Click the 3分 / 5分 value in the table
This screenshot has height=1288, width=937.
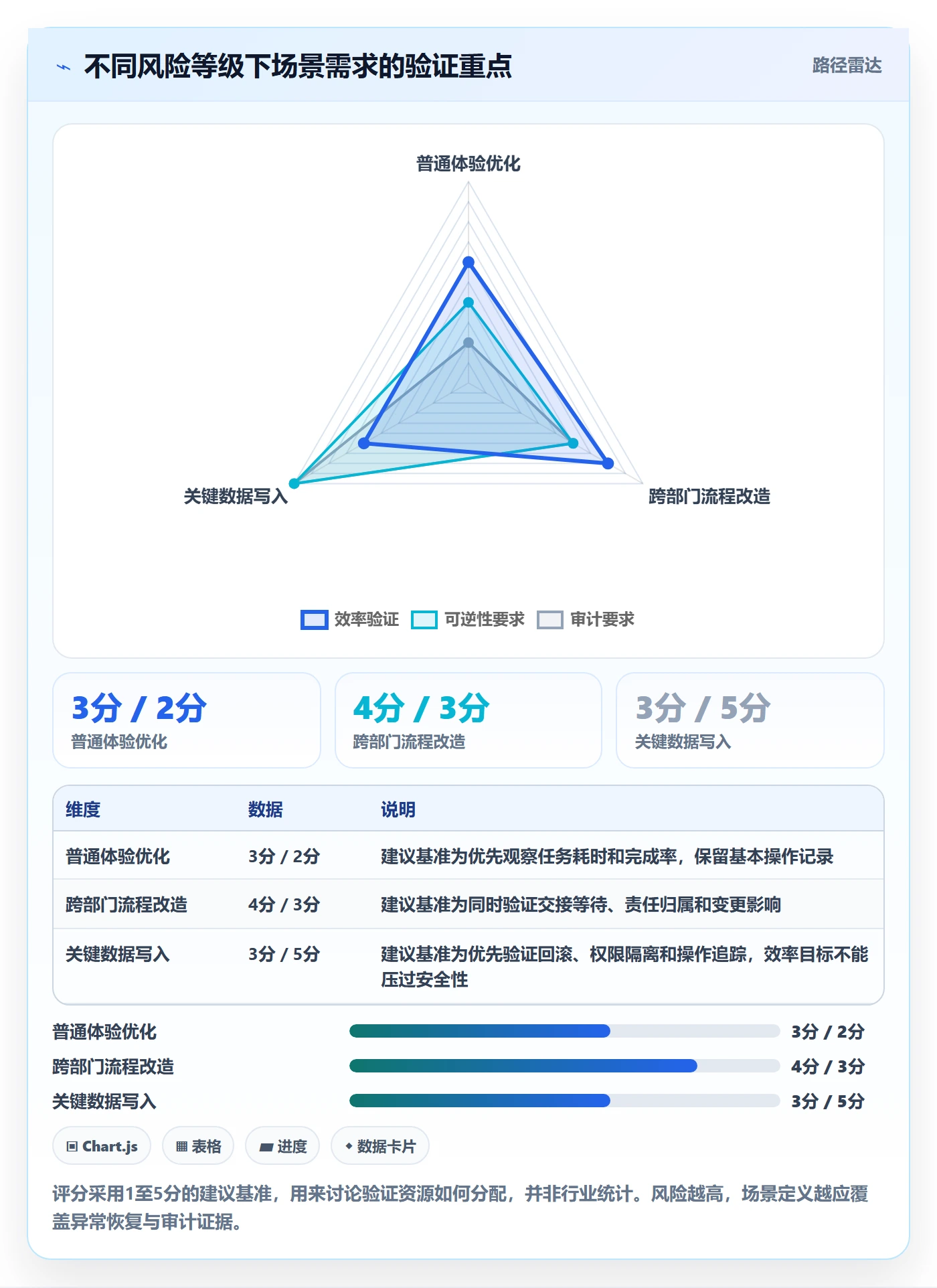[284, 954]
